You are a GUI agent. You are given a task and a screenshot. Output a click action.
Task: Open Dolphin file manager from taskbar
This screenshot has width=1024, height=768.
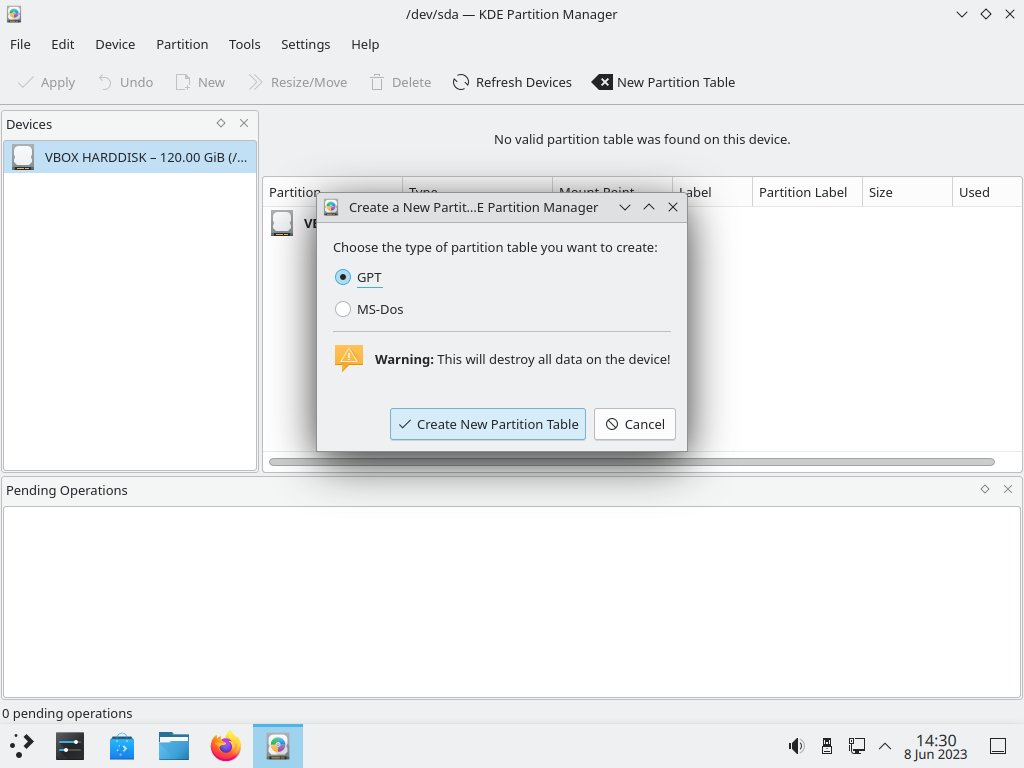[x=174, y=746]
